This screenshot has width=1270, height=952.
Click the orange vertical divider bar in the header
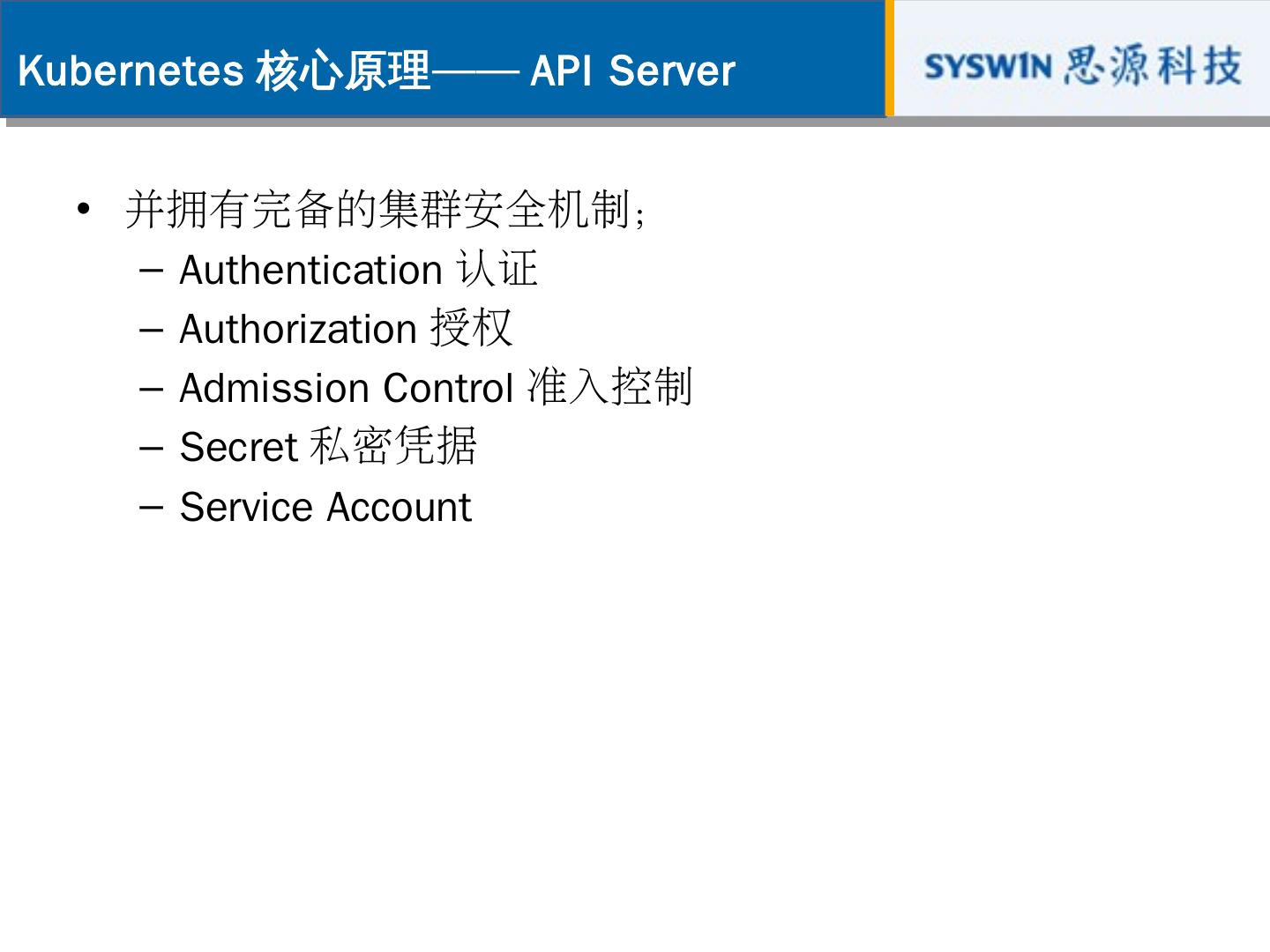[889, 58]
